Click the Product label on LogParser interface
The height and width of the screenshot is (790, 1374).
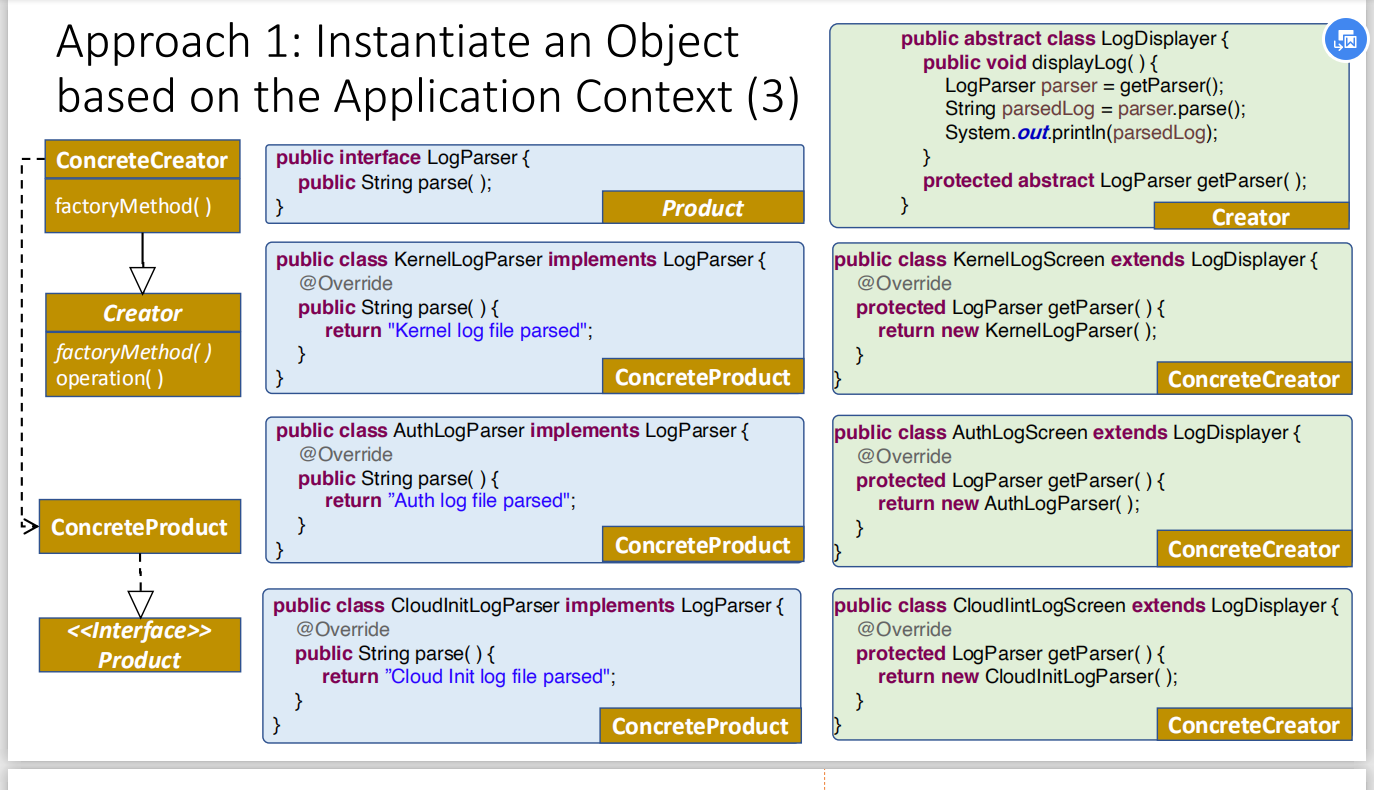[703, 207]
